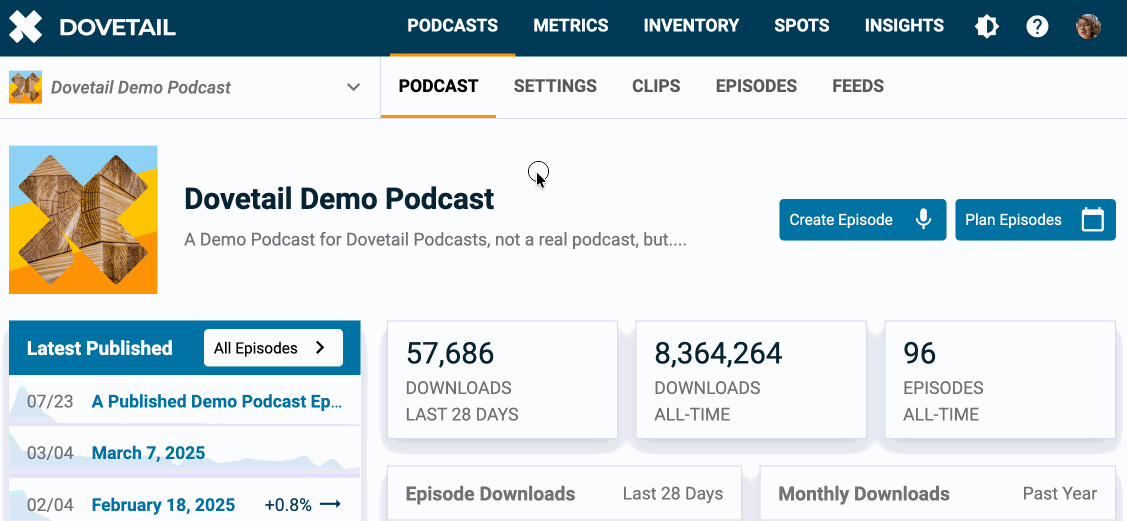1127x521 pixels.
Task: Click the 57,686 downloads stat card
Action: pos(502,380)
